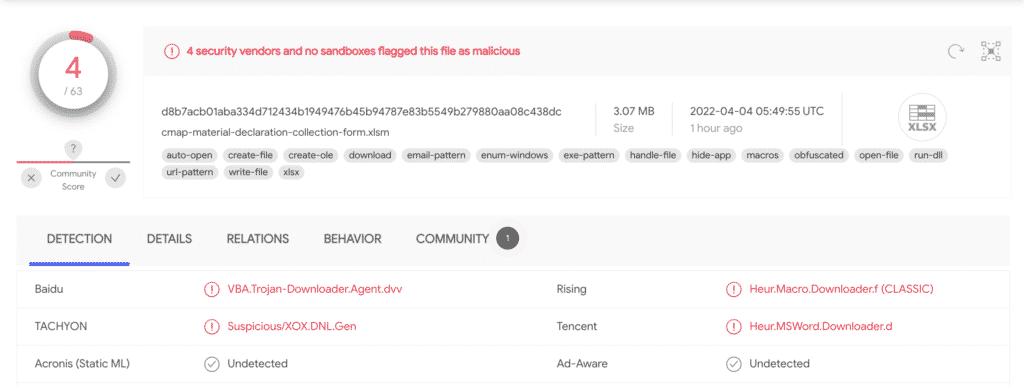Open the BEHAVIOR tab
Screen dimensions: 1024x386
point(353,239)
